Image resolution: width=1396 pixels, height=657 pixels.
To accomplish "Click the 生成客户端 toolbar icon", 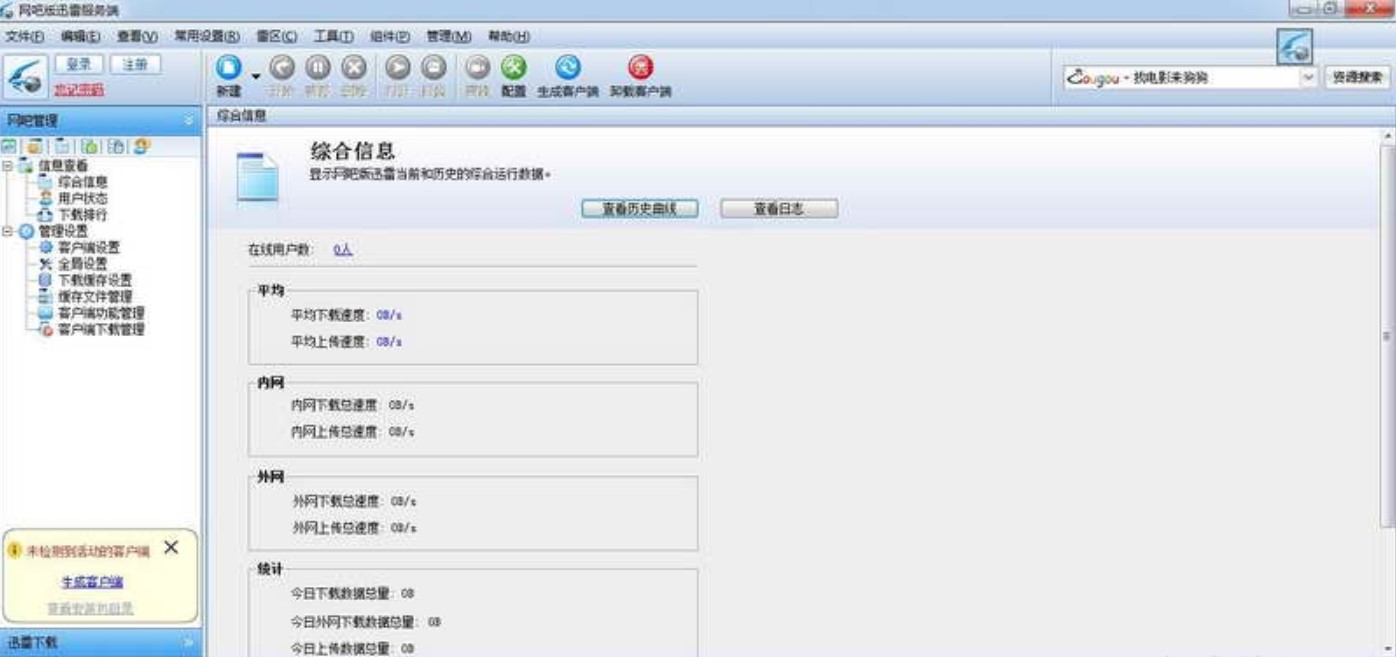I will (x=568, y=68).
